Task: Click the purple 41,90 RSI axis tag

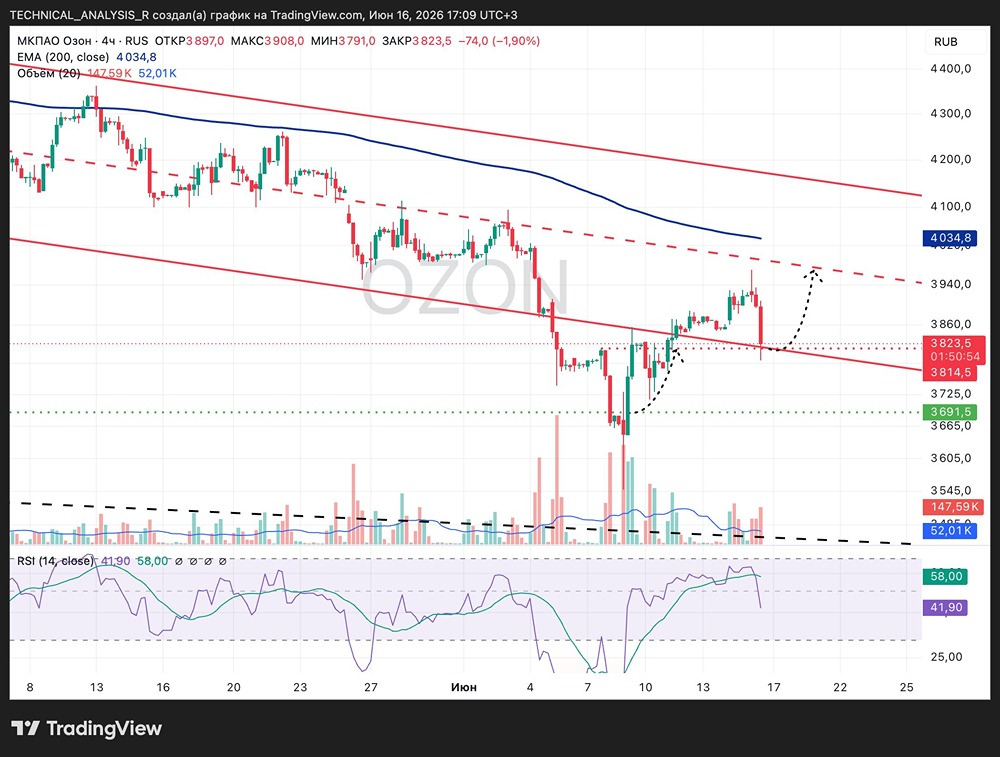Action: tap(946, 608)
